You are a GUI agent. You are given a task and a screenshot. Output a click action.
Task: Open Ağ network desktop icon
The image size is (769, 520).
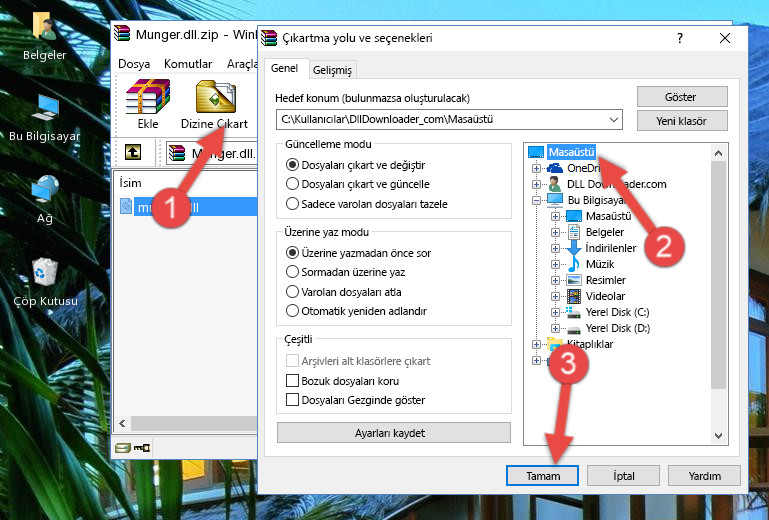pos(44,199)
